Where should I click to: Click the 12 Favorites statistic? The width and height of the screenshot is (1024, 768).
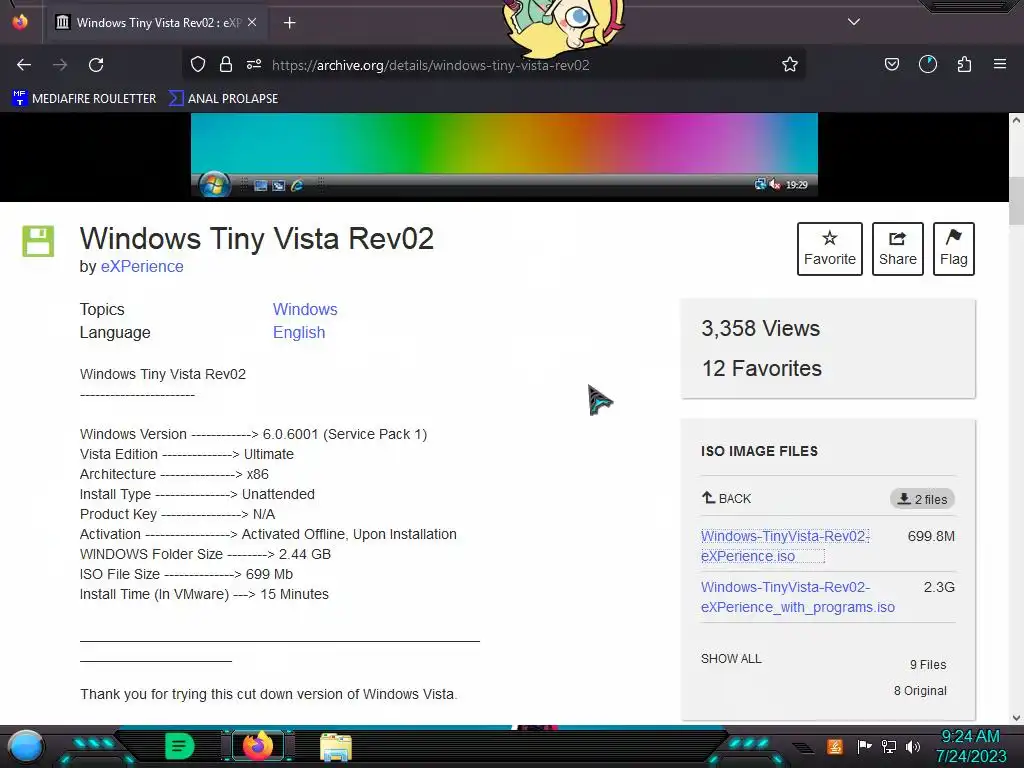(x=761, y=368)
